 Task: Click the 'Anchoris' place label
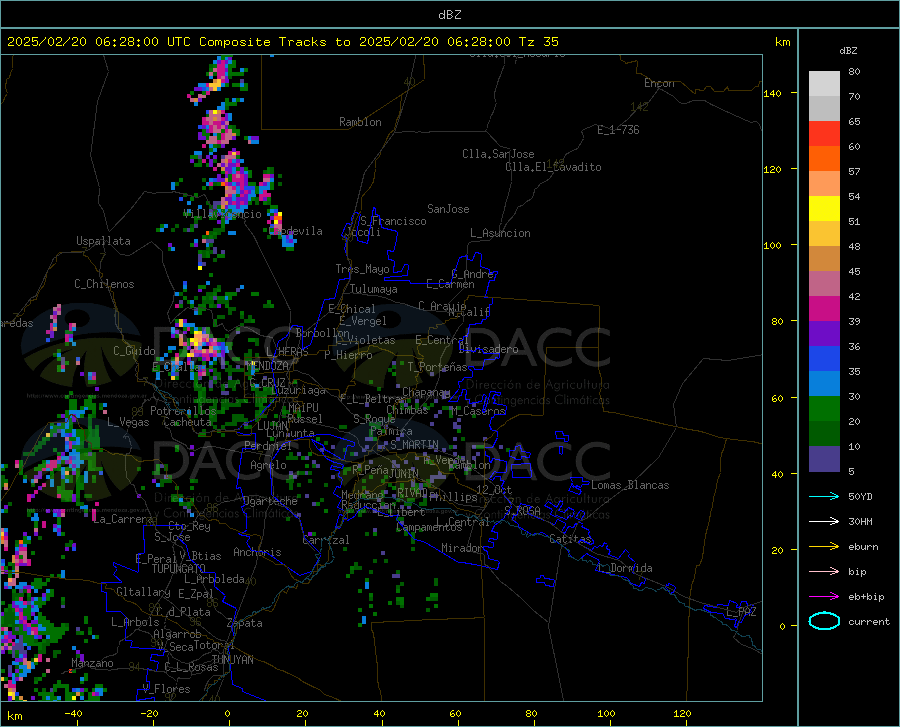point(257,553)
